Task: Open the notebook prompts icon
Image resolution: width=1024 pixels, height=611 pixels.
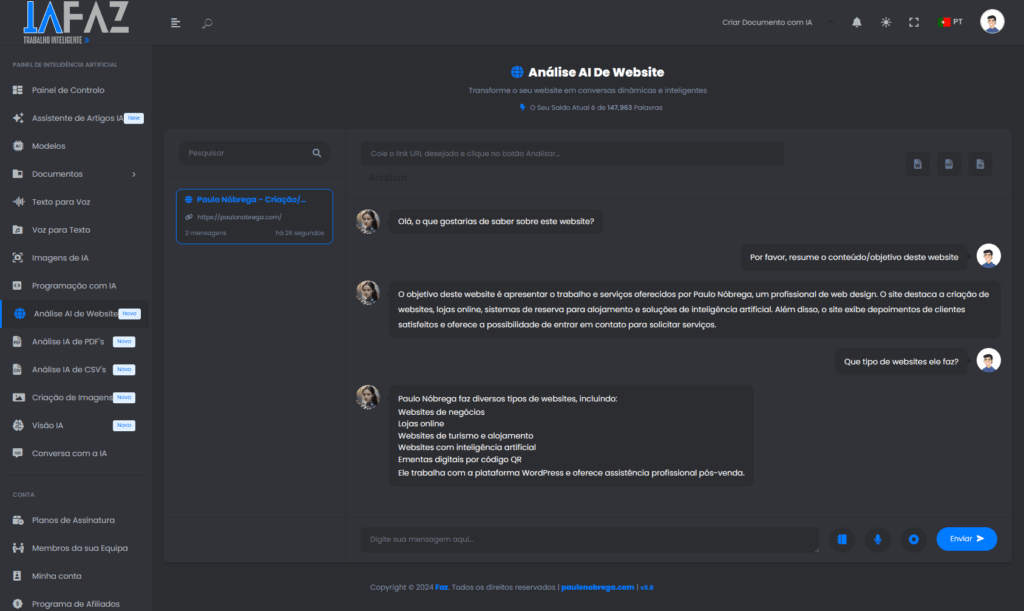Action: (842, 539)
